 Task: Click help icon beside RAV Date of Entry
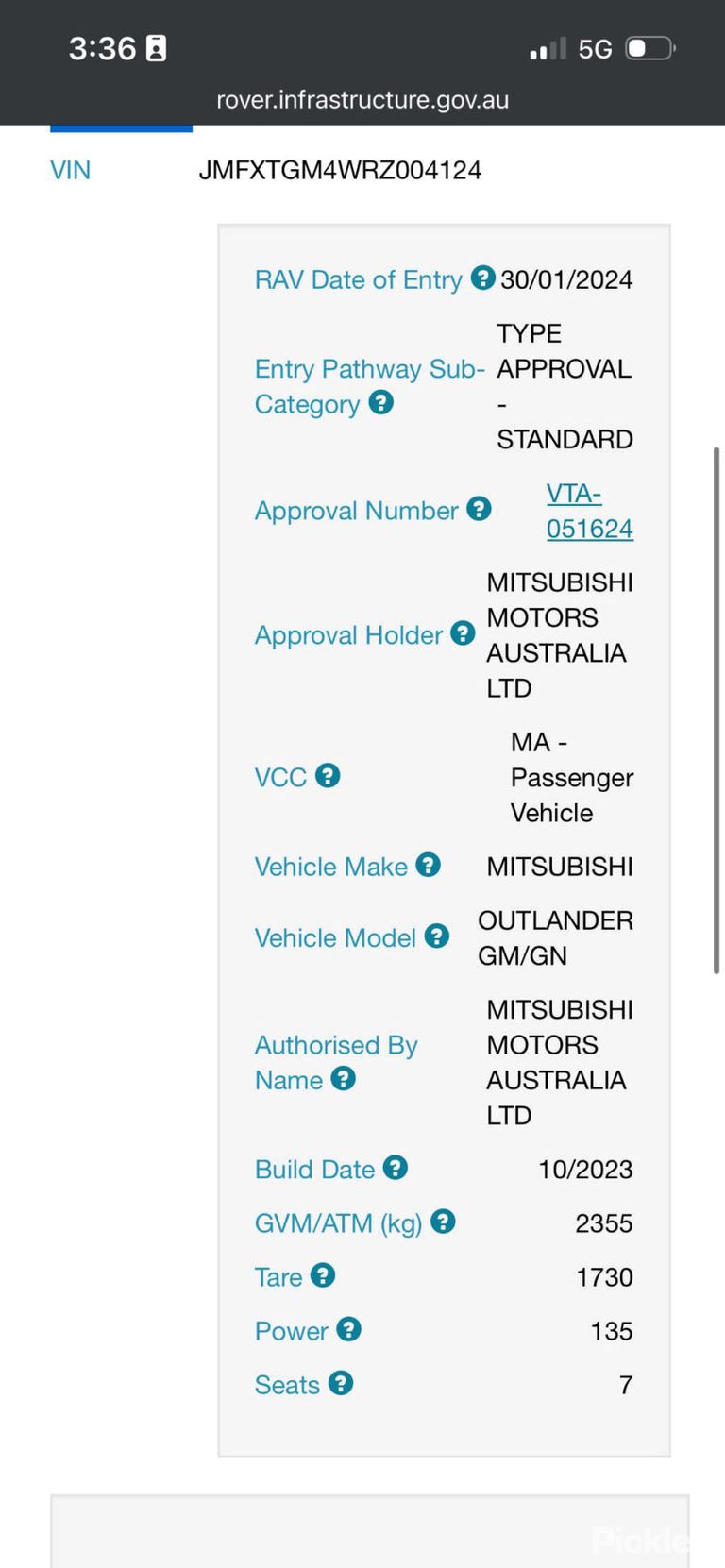coord(482,278)
